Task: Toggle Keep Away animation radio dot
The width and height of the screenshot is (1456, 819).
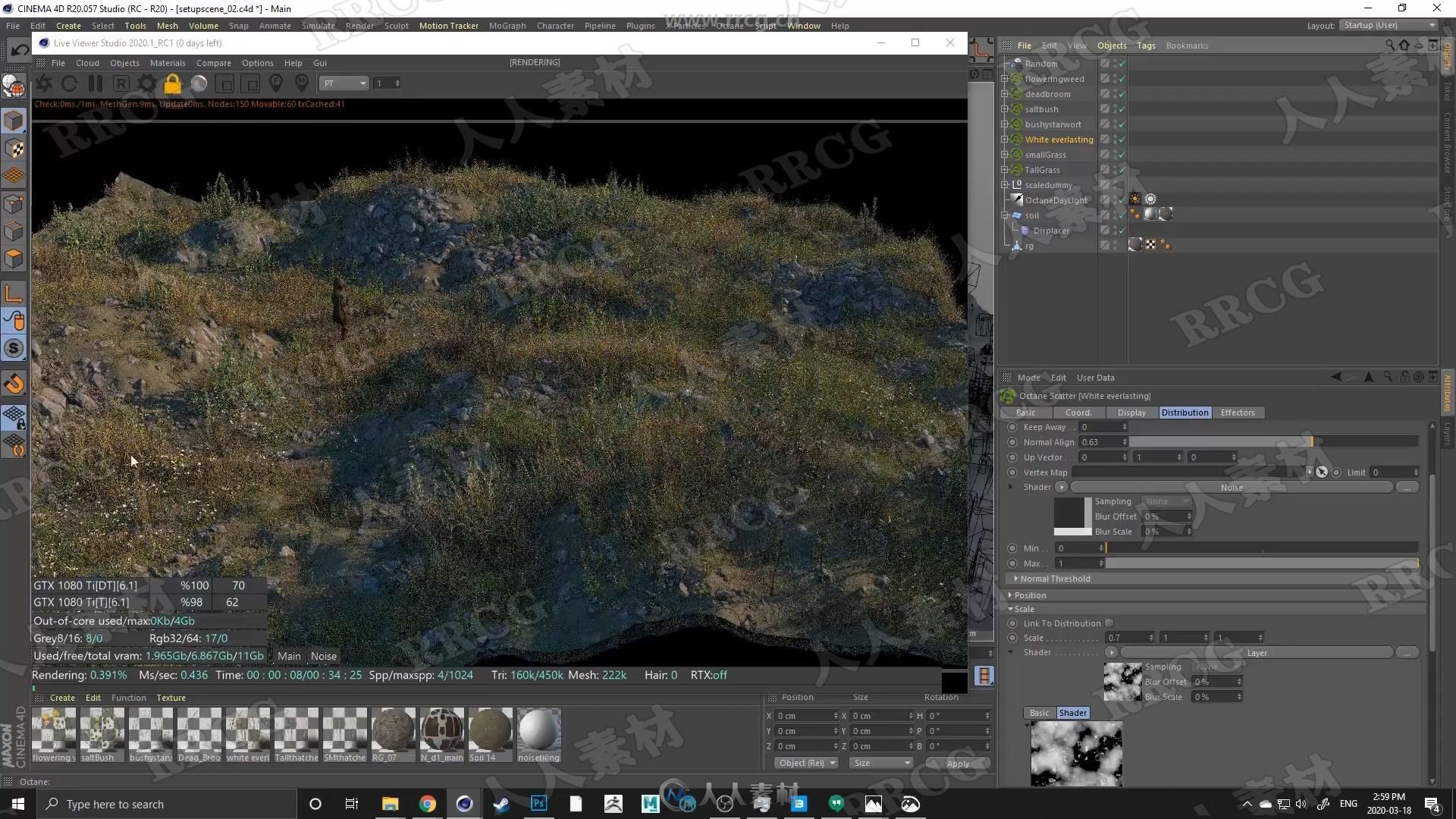Action: click(1012, 427)
